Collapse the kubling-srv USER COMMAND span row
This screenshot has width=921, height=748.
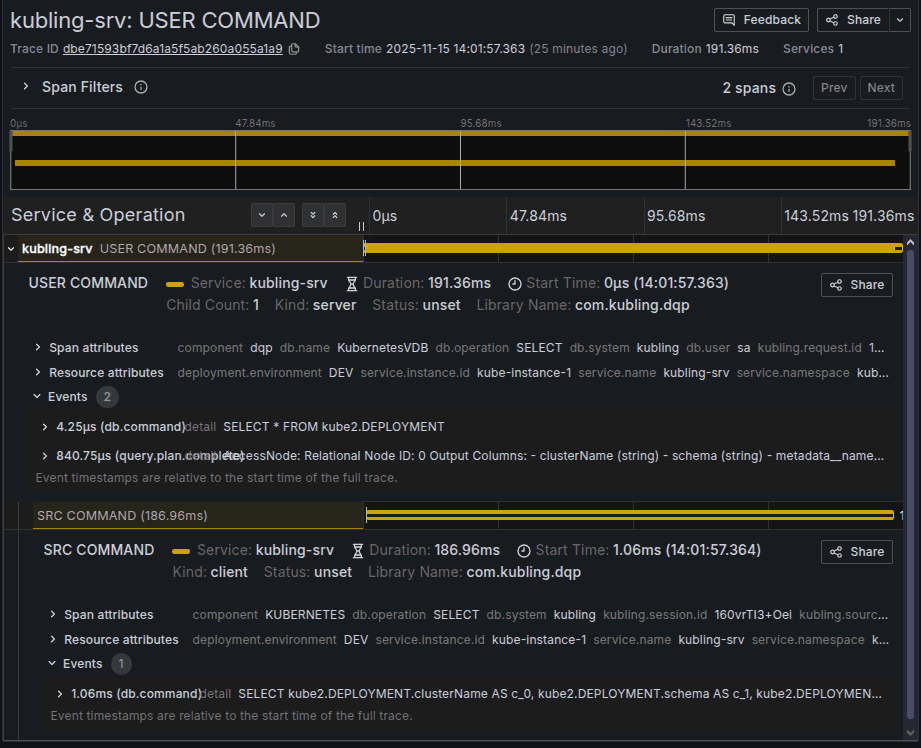pos(11,248)
